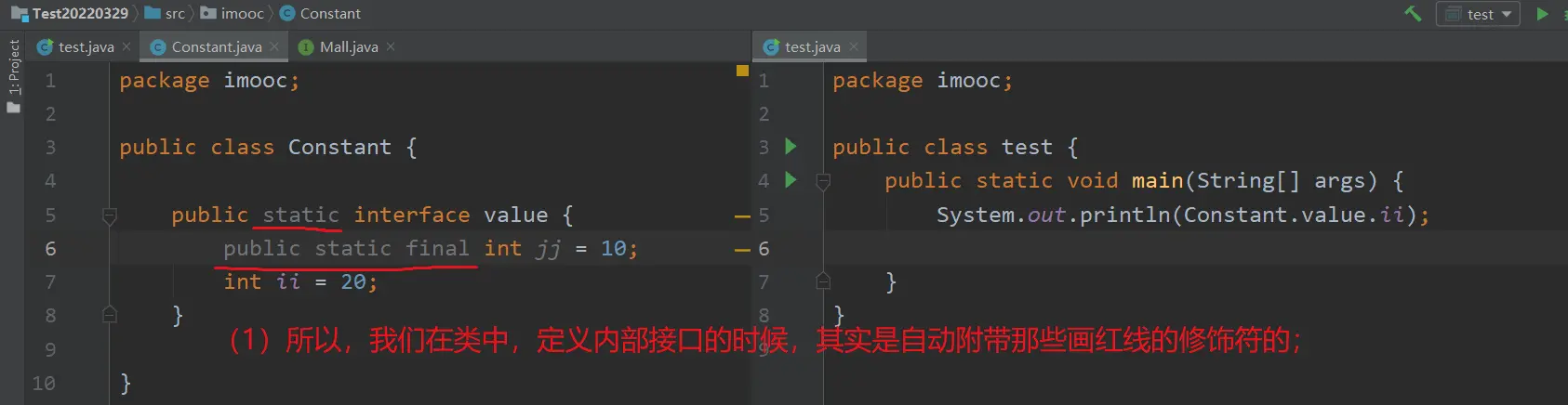Viewport: 1568px width, 405px height.
Task: Collapse main method fold marker in test.java
Action: (x=823, y=181)
